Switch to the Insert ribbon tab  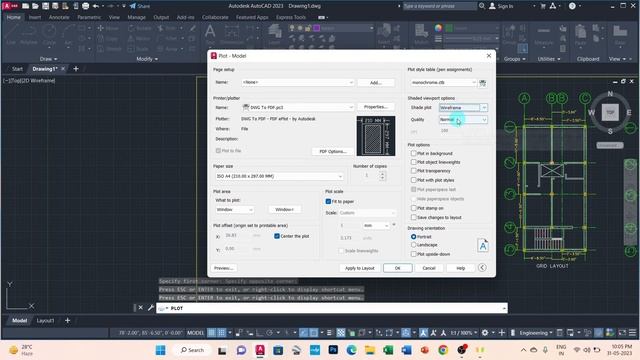click(x=35, y=18)
